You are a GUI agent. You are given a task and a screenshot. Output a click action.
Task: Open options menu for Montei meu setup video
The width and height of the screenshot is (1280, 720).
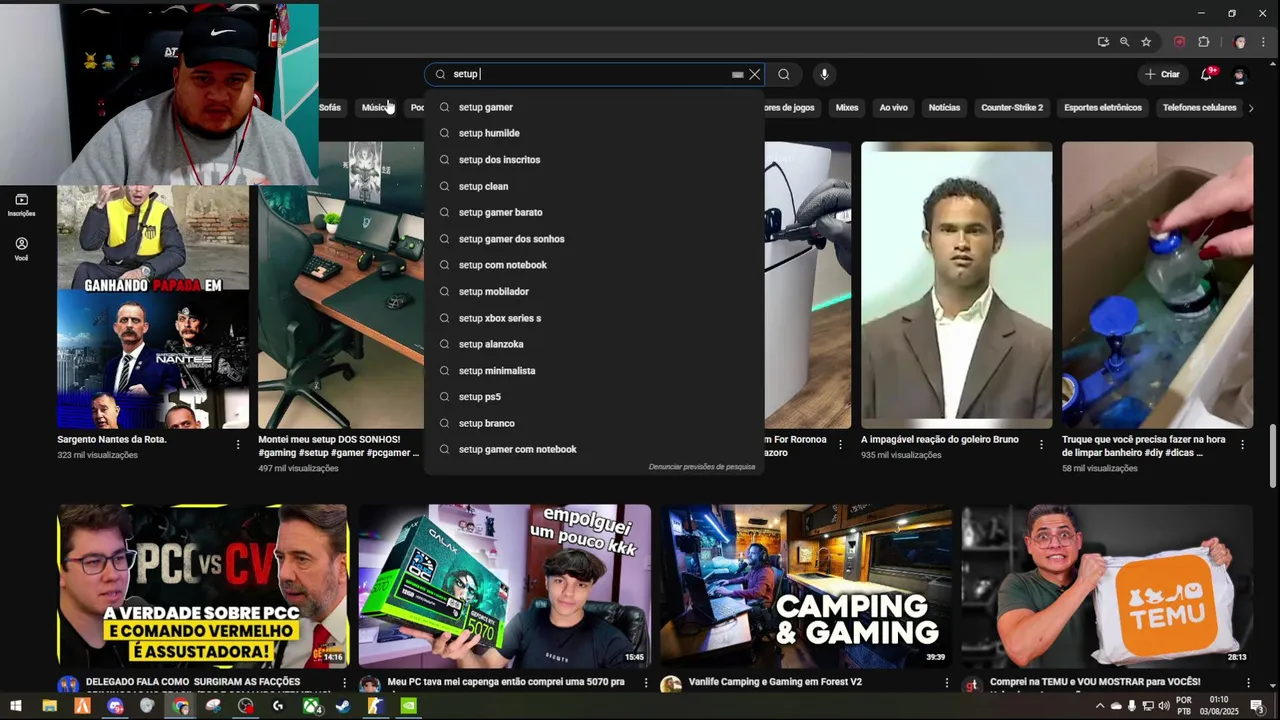point(439,444)
